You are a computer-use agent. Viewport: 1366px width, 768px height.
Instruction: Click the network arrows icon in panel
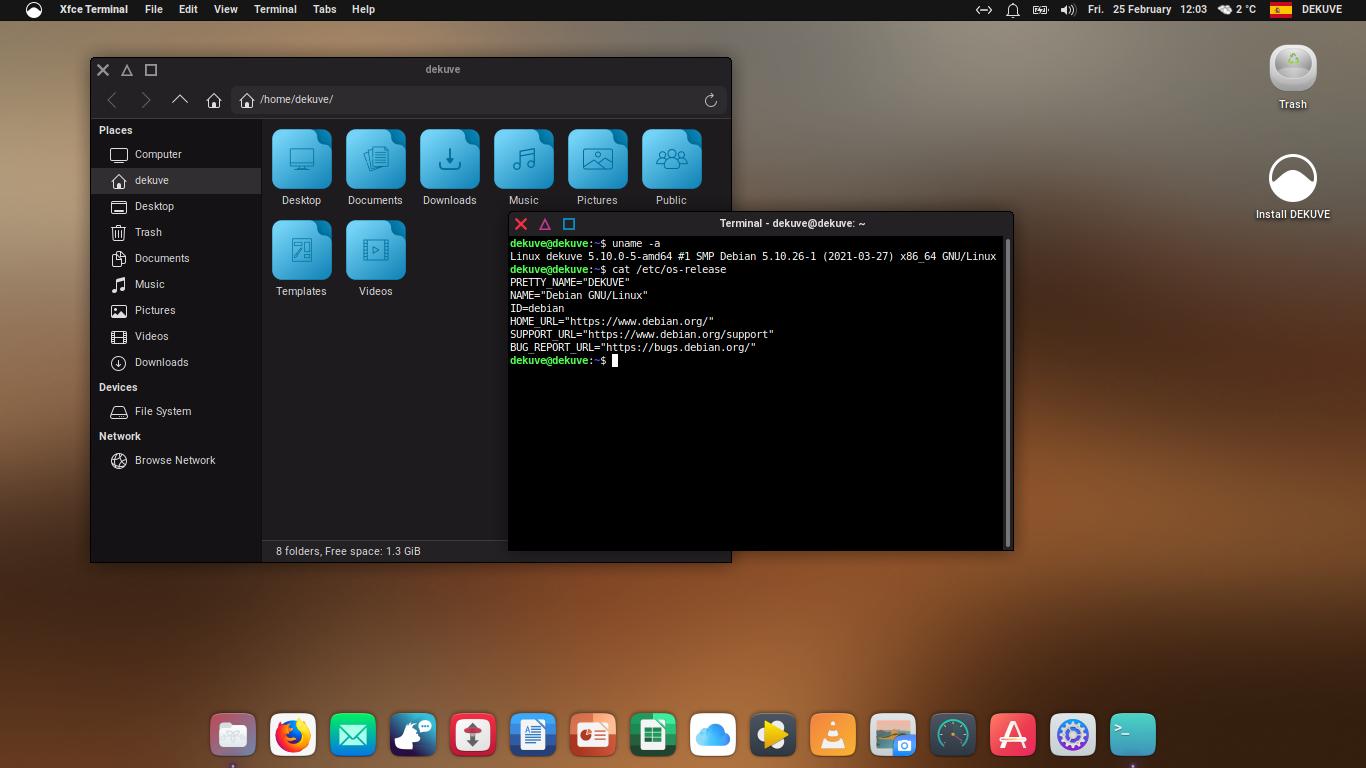tap(984, 10)
